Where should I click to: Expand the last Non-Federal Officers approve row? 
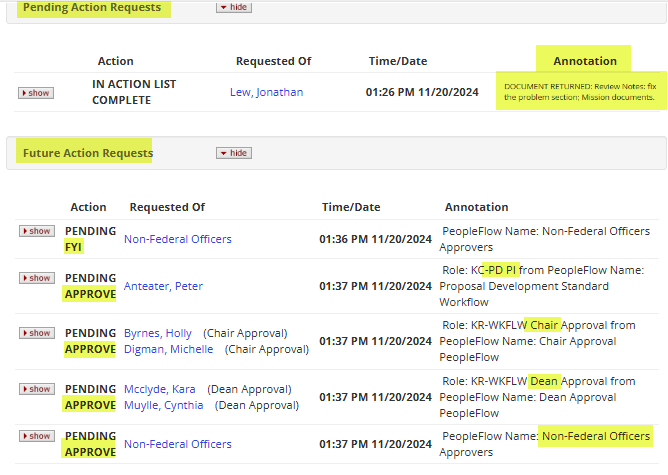[x=36, y=436]
